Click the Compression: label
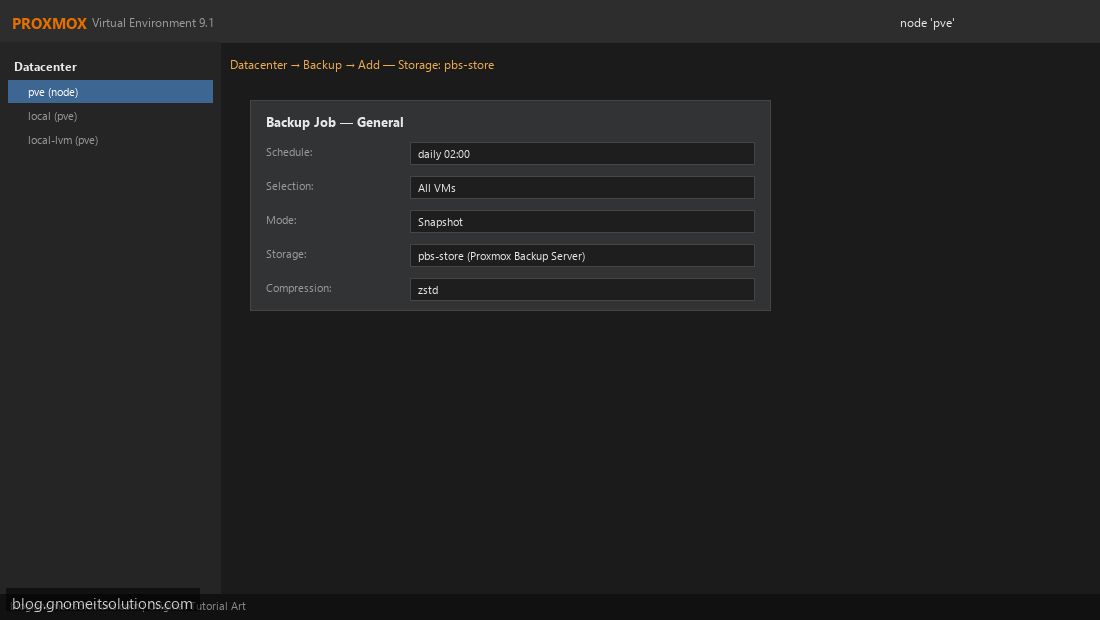The width and height of the screenshot is (1100, 620). (299, 288)
